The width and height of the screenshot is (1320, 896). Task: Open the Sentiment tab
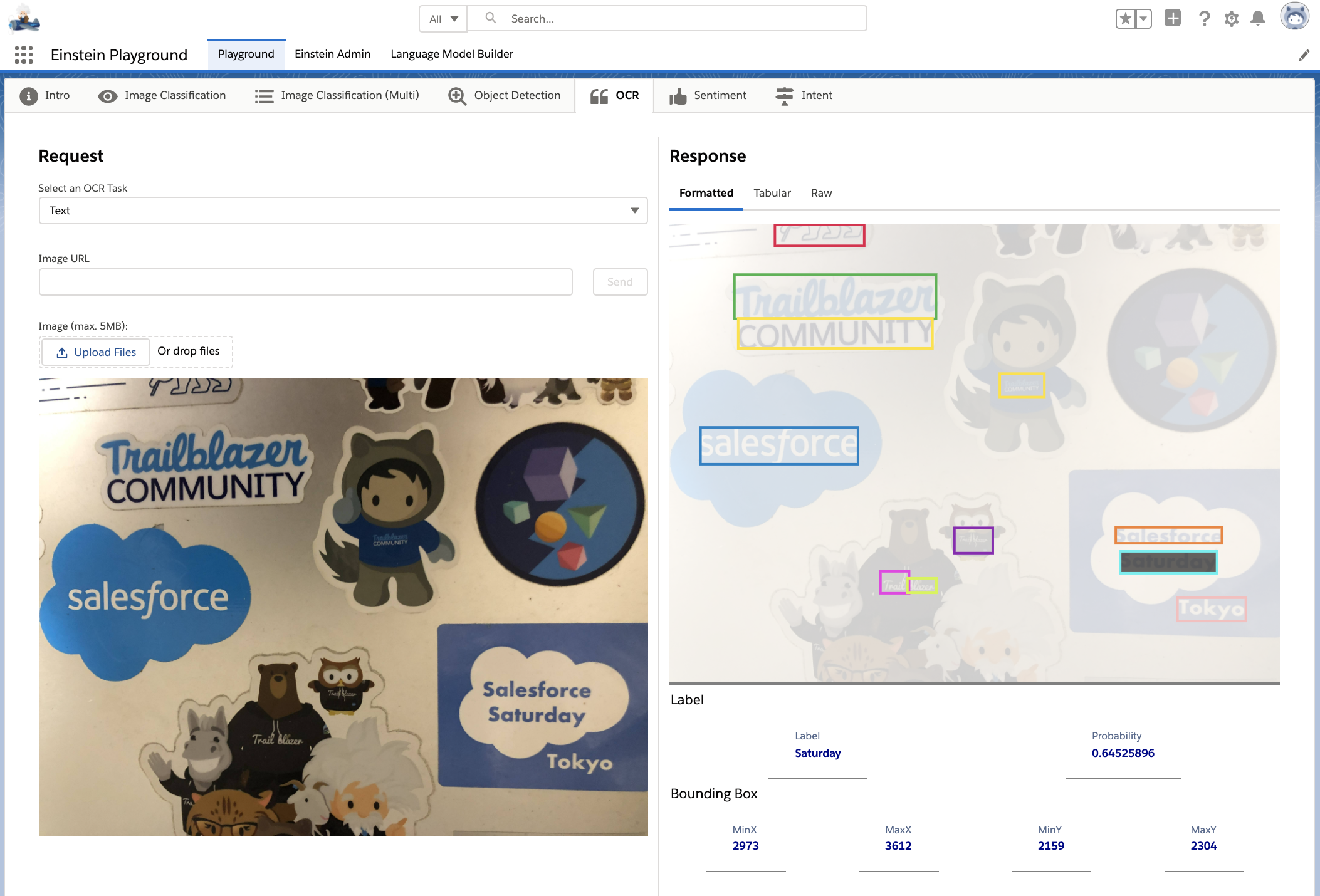coord(708,95)
